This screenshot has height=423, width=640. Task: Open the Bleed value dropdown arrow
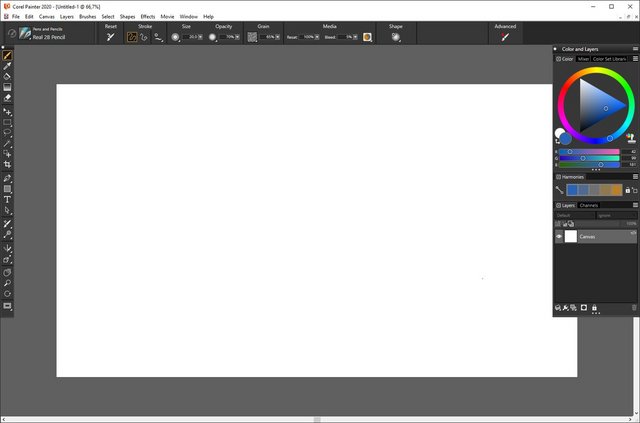point(355,37)
